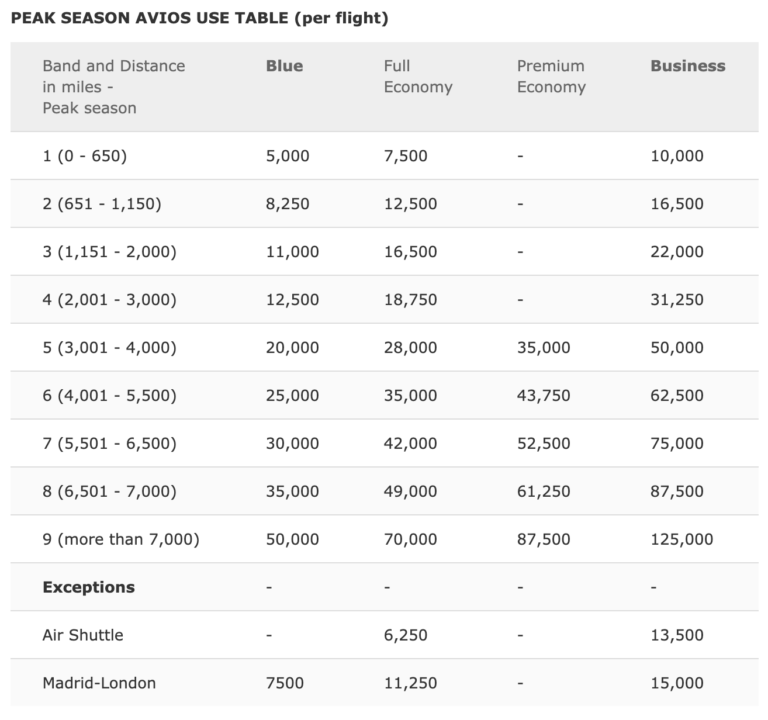This screenshot has height=720, width=768.
Task: Click the Peak Season Avios Use Table title
Action: tap(199, 18)
